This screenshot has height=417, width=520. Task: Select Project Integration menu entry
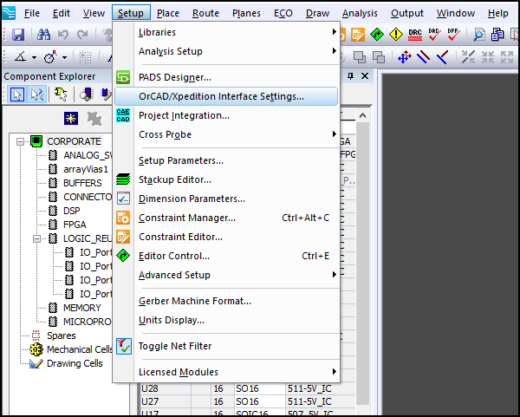click(x=226, y=115)
